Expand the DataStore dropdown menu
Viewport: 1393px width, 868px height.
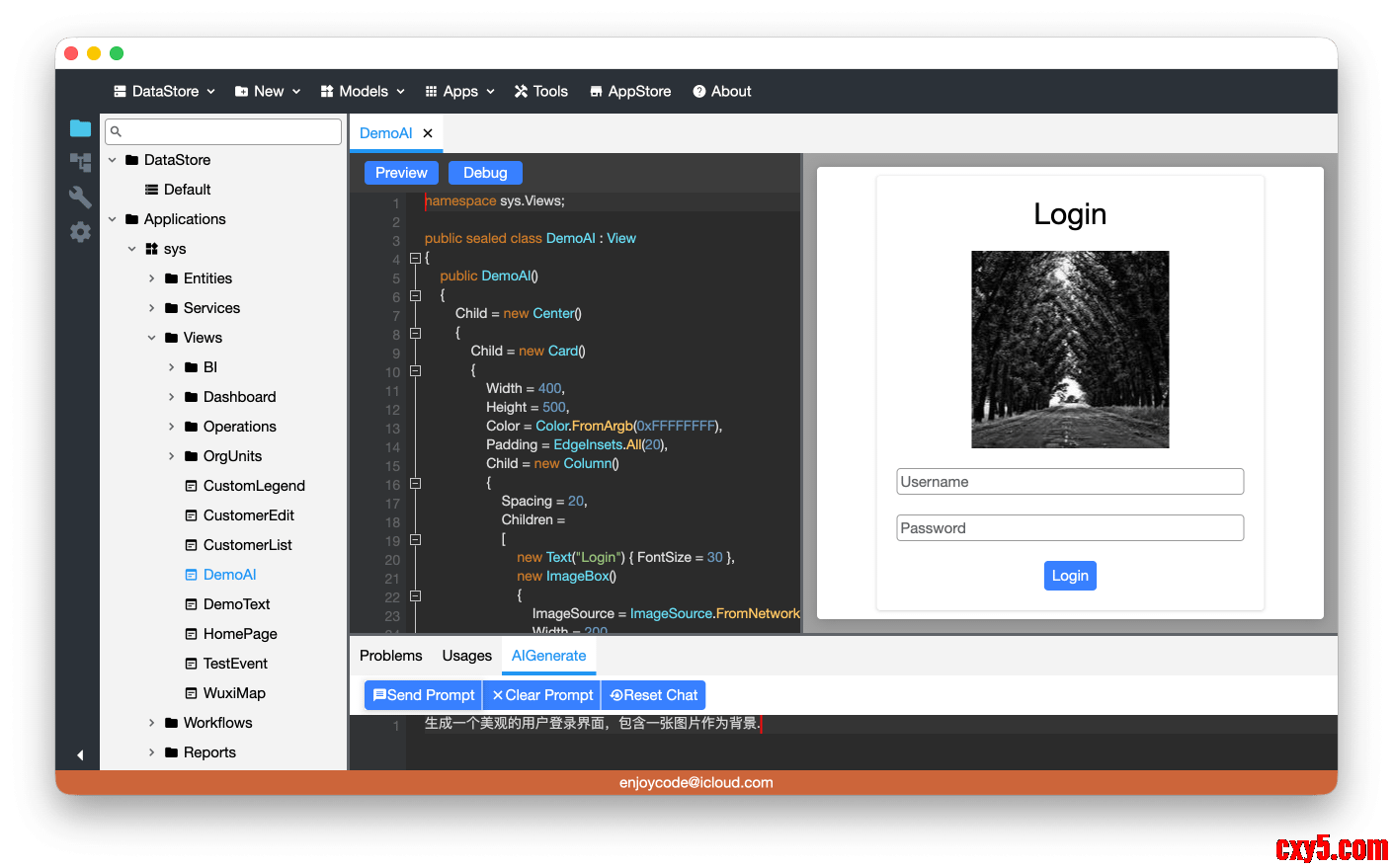[x=164, y=91]
